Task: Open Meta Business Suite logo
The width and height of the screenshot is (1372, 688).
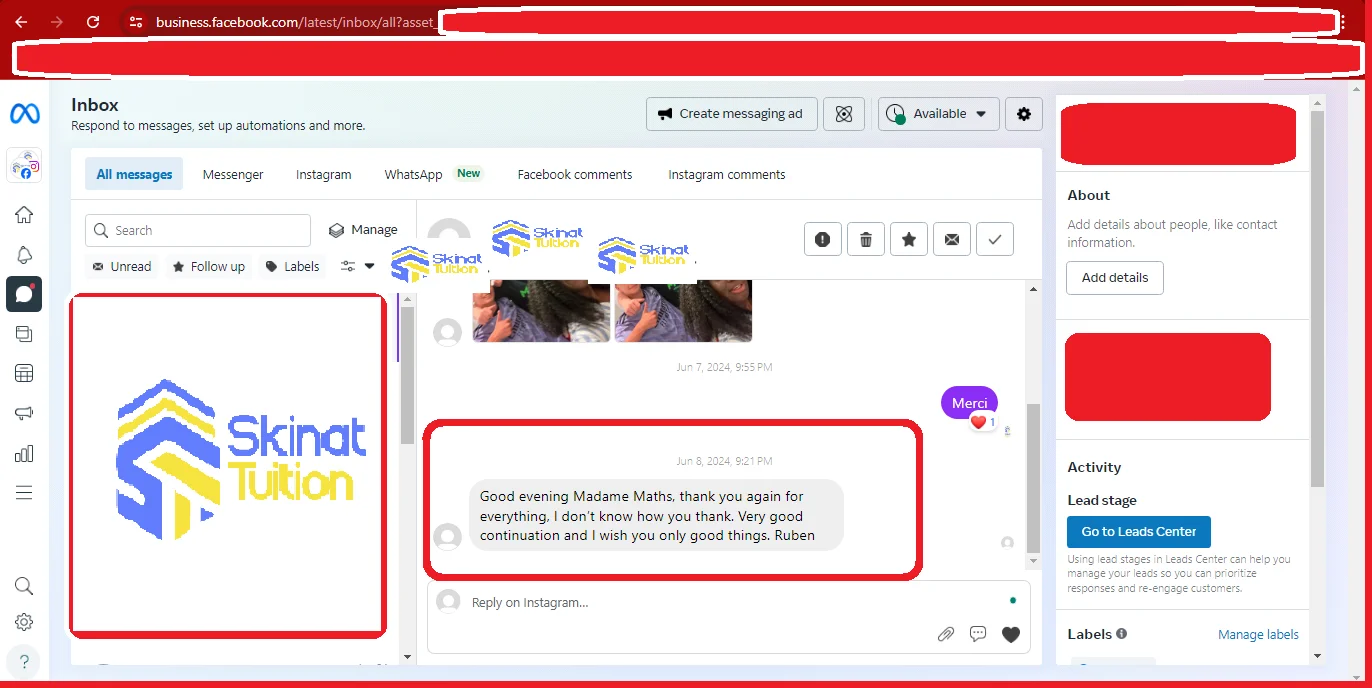Action: tap(24, 114)
